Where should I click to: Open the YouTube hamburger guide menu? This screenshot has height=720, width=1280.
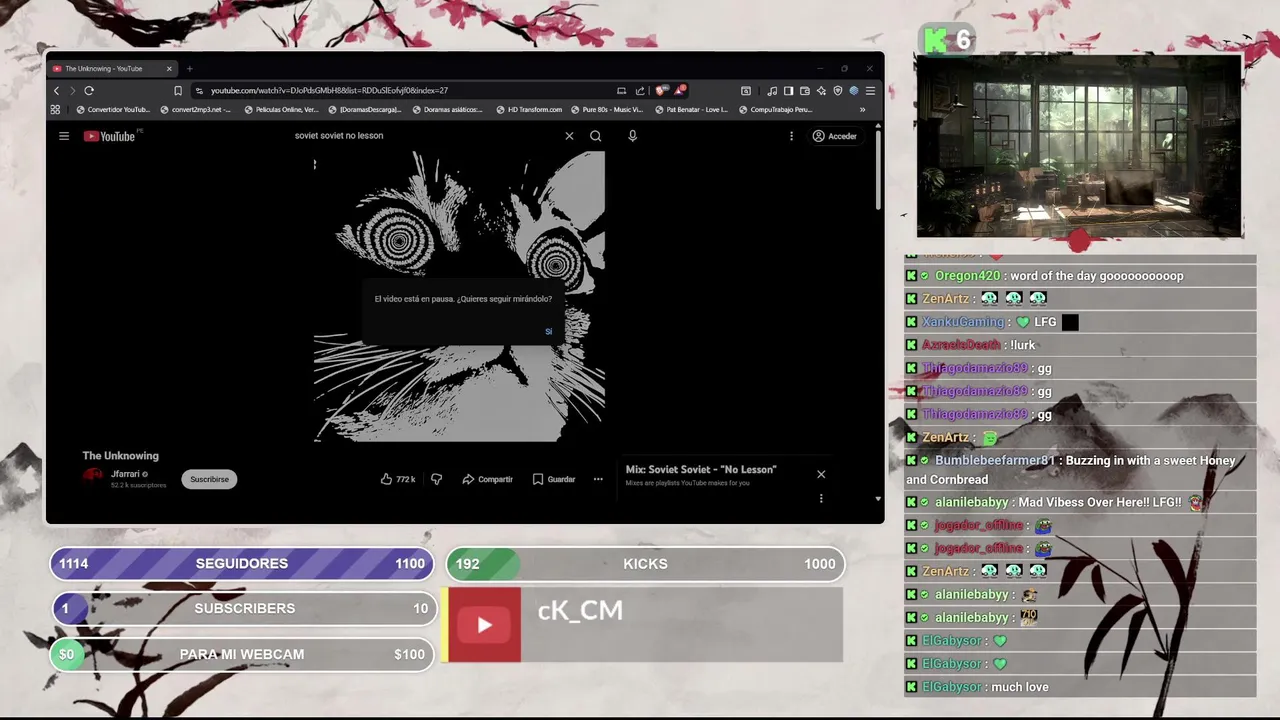(64, 136)
